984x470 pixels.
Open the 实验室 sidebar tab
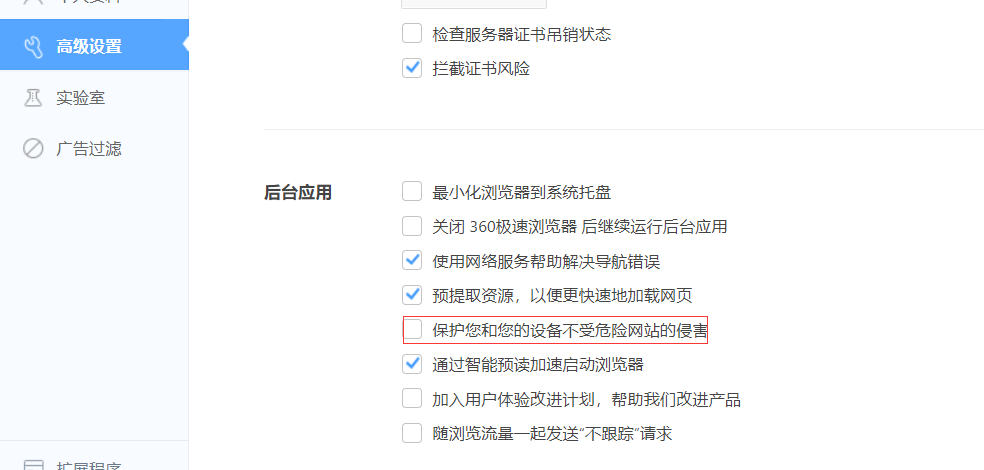coord(80,98)
